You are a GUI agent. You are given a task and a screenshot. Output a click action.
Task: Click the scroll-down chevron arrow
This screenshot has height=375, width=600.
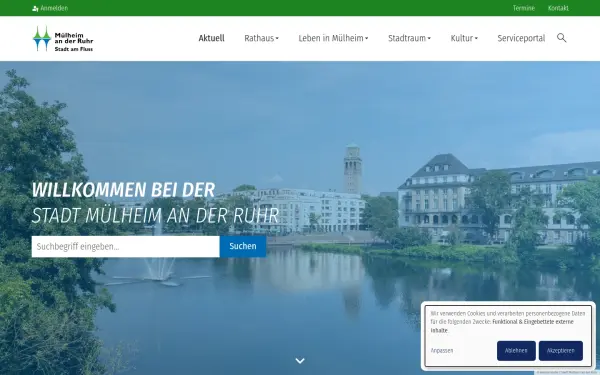[x=300, y=360]
